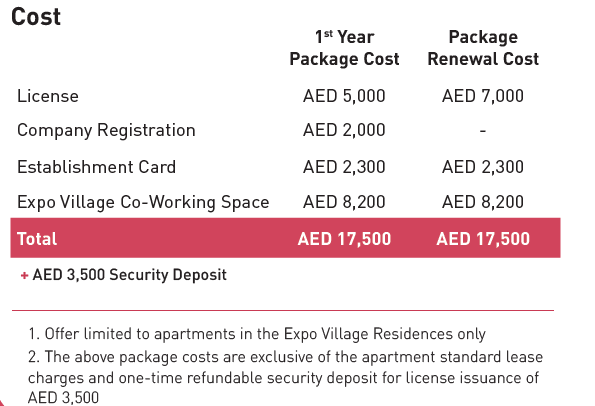Click the Total label in red bar
Screen dimensions: 595x406
tap(37, 239)
